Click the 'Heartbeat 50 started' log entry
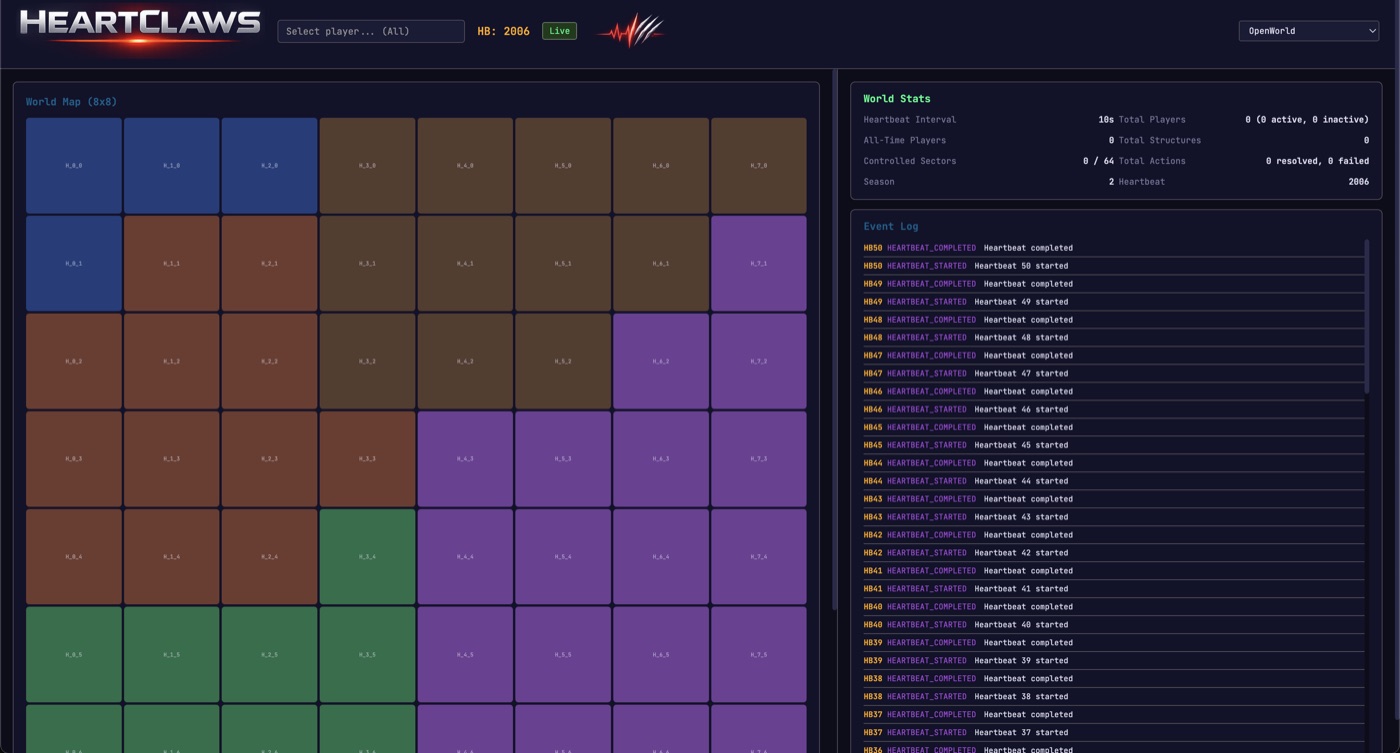Image resolution: width=1400 pixels, height=753 pixels. coord(1113,266)
